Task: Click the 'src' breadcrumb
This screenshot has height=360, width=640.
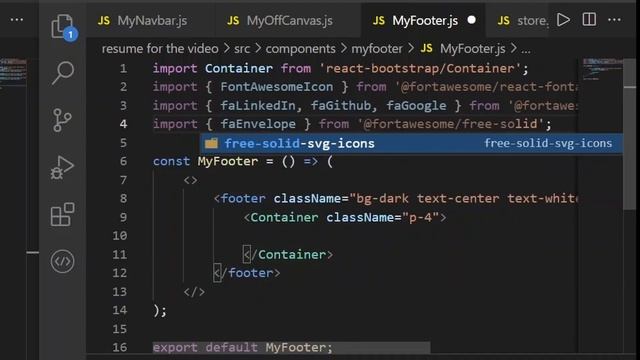Action: pos(242,49)
